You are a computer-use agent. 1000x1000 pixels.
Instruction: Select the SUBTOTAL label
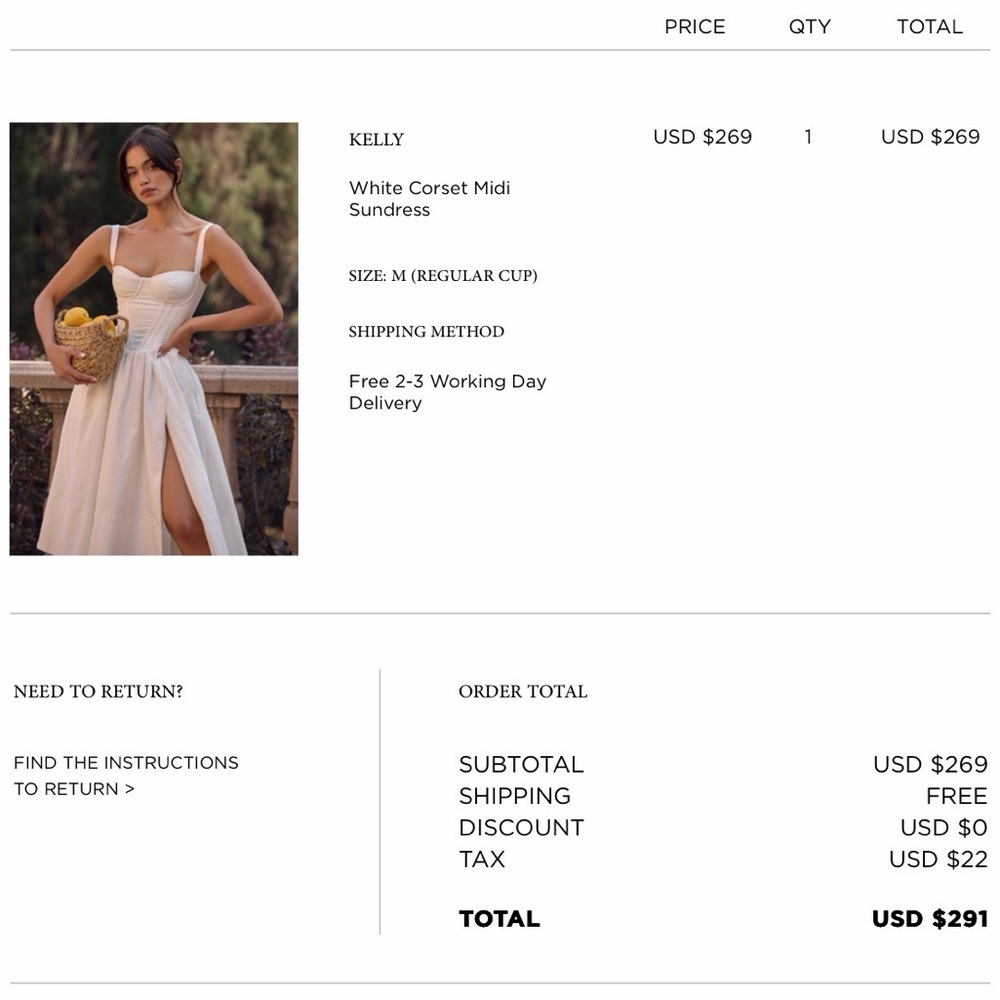pyautogui.click(x=521, y=764)
